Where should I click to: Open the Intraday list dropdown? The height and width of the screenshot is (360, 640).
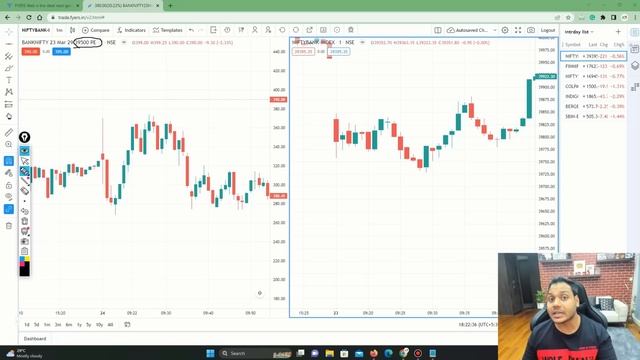[579, 32]
